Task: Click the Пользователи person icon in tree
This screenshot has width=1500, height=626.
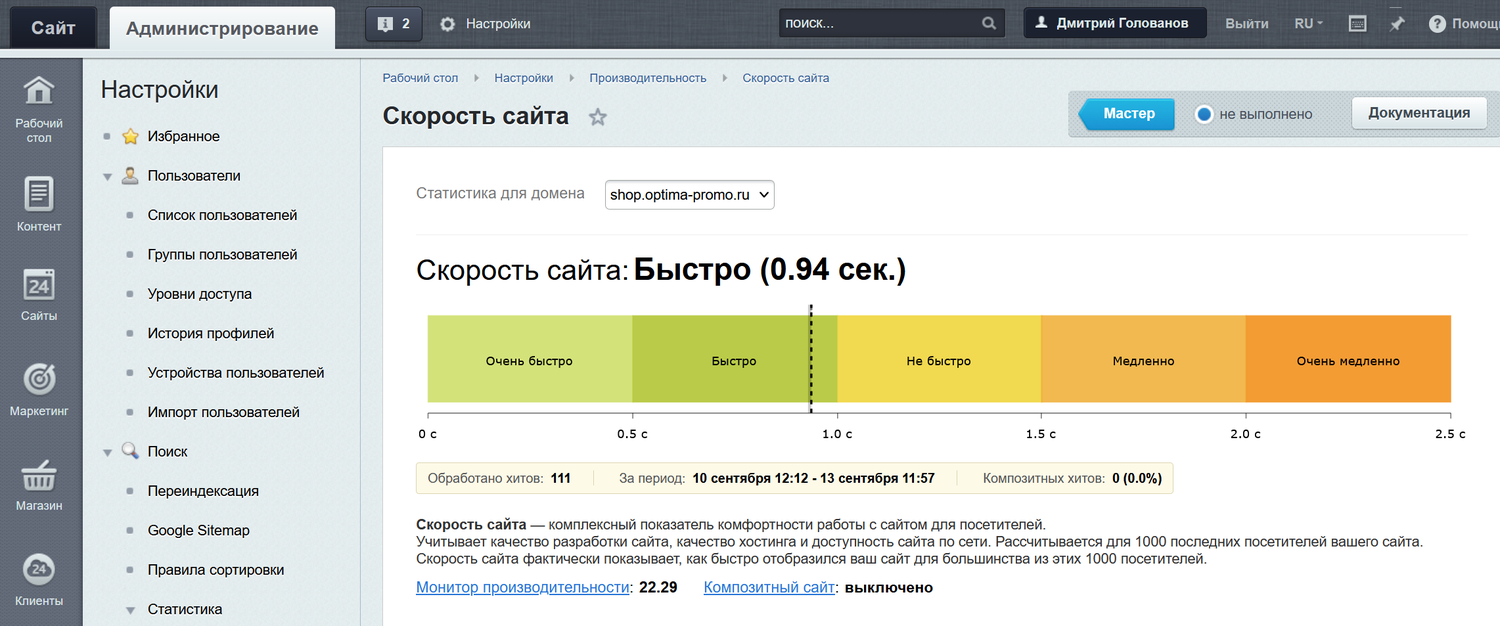Action: click(x=130, y=175)
